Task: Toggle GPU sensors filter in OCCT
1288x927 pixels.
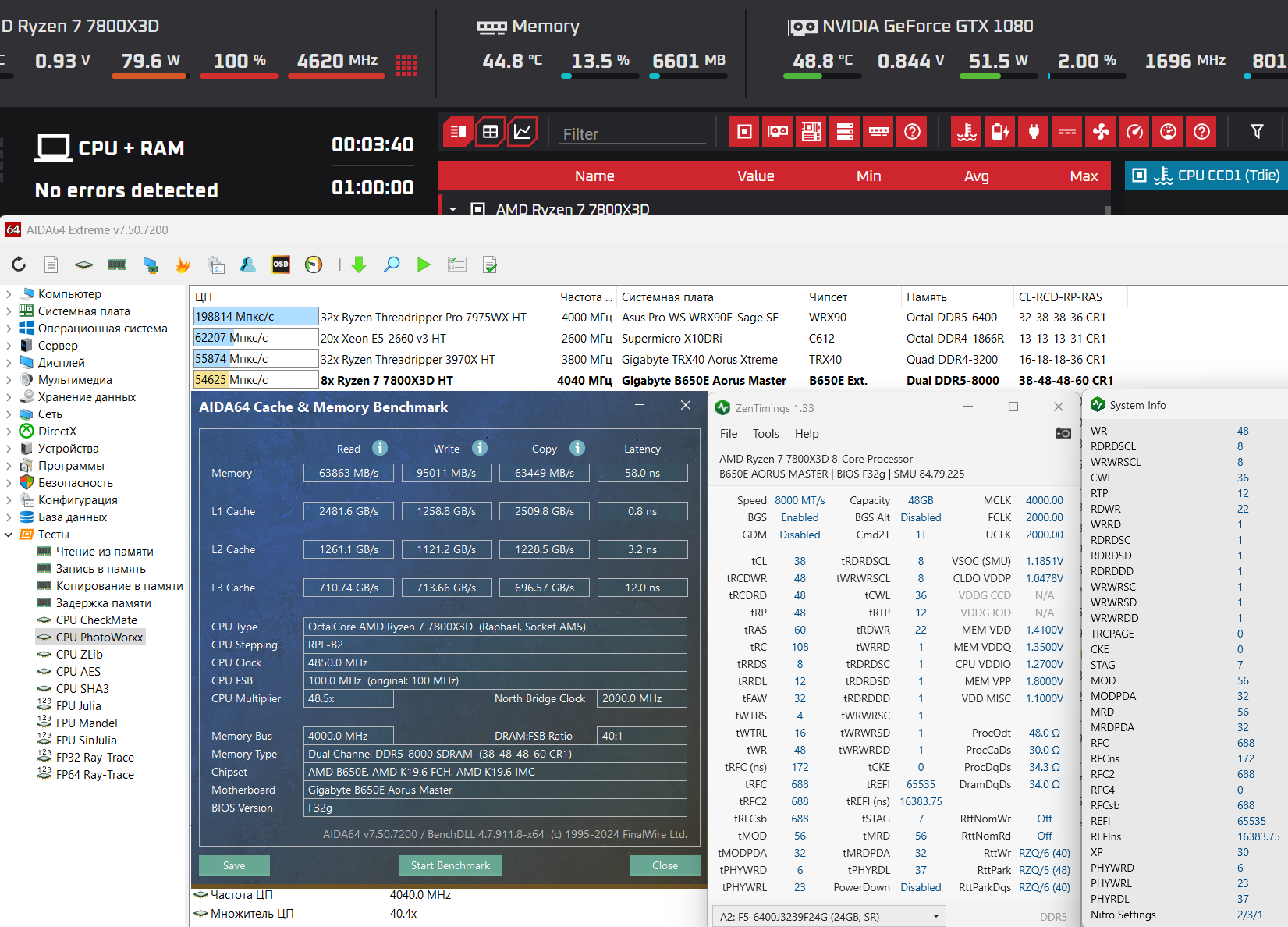Action: click(778, 131)
